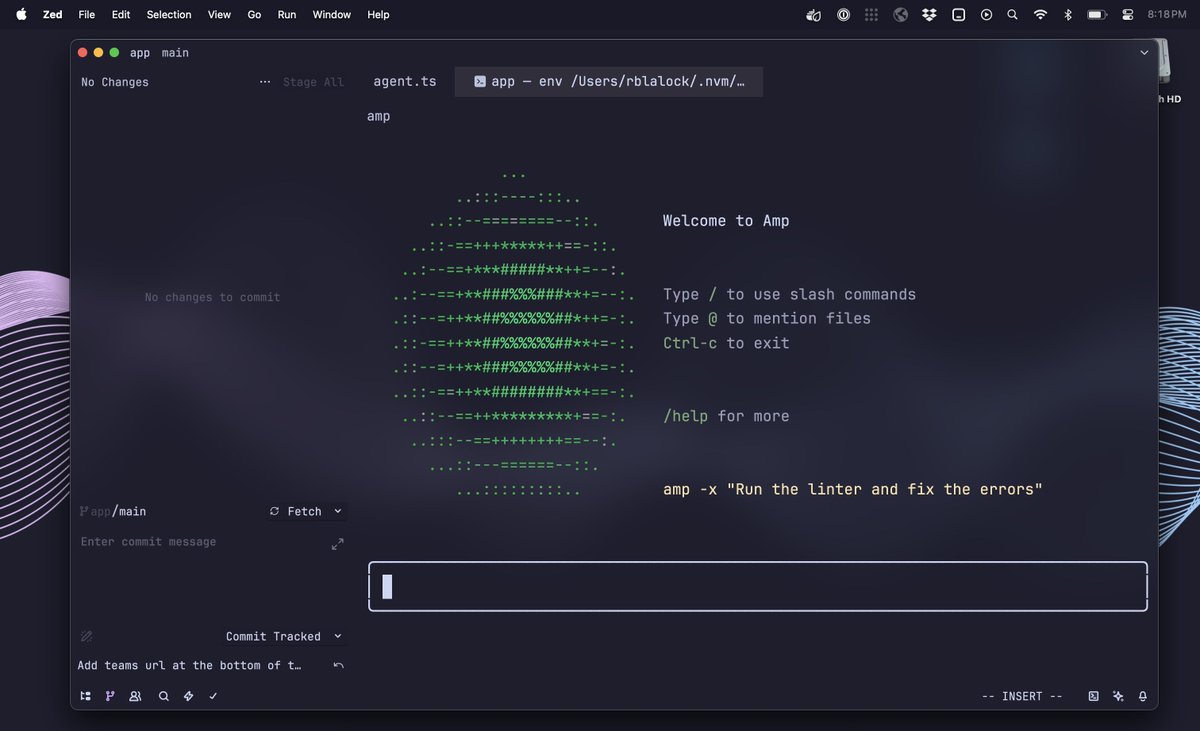Open the Apple menu

click(21, 14)
